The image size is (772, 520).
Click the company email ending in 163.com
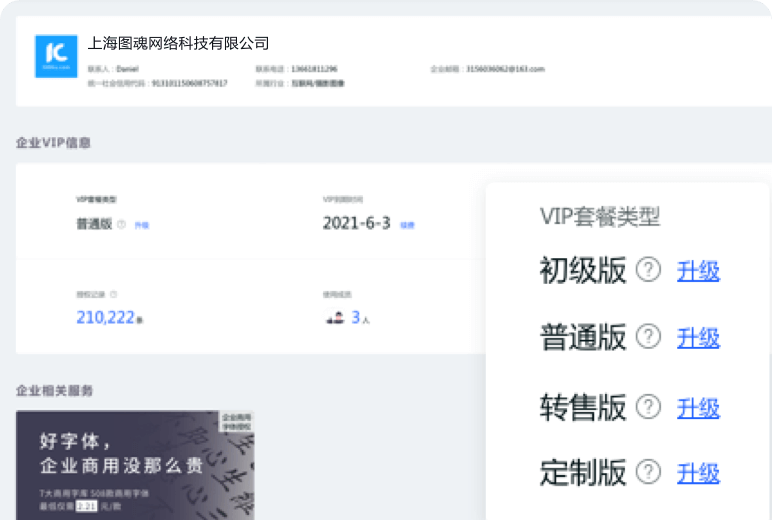[505, 69]
